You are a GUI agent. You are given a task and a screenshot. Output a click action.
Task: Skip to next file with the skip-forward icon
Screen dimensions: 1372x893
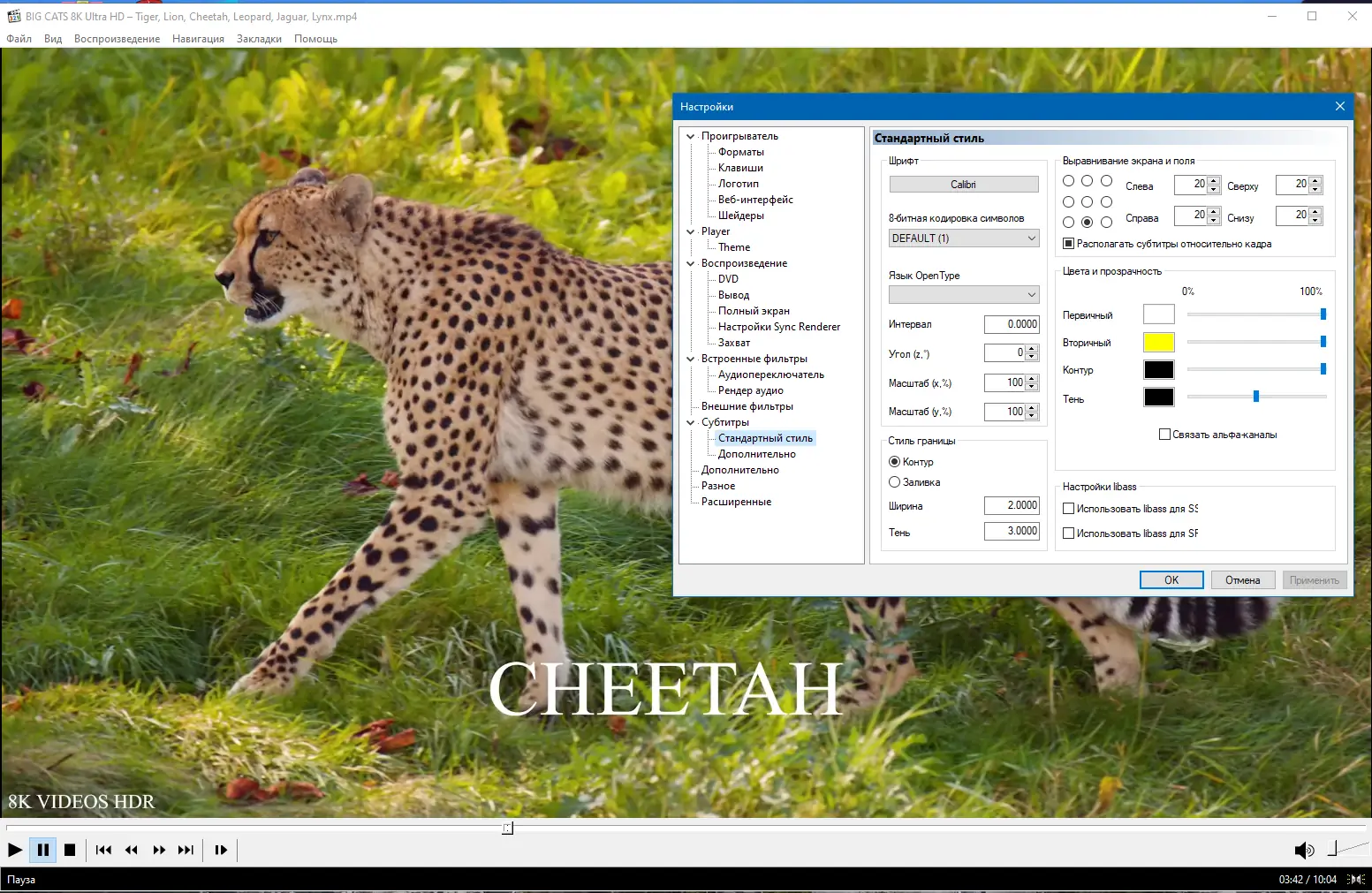[186, 850]
